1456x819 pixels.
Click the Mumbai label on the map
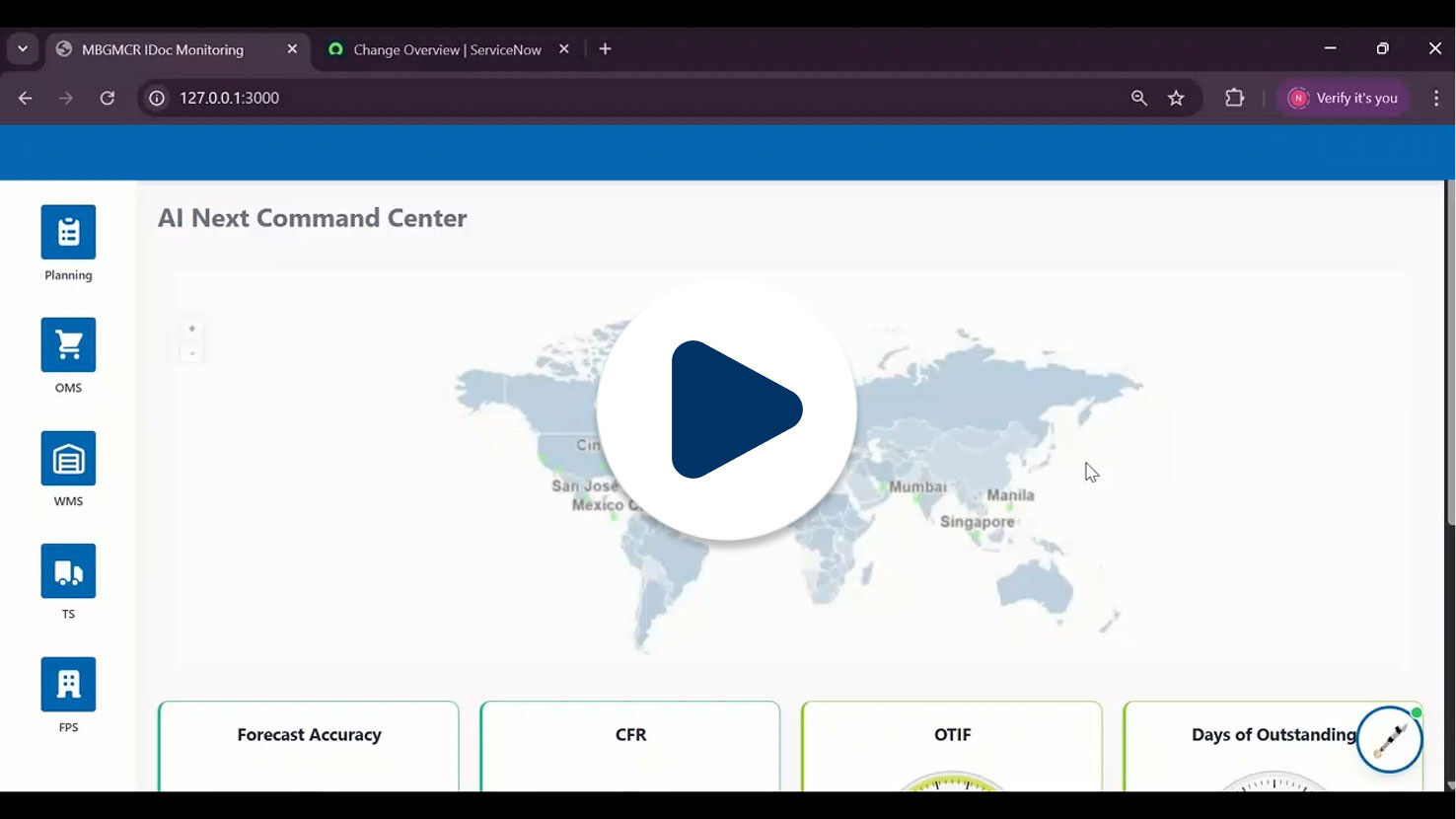click(917, 486)
